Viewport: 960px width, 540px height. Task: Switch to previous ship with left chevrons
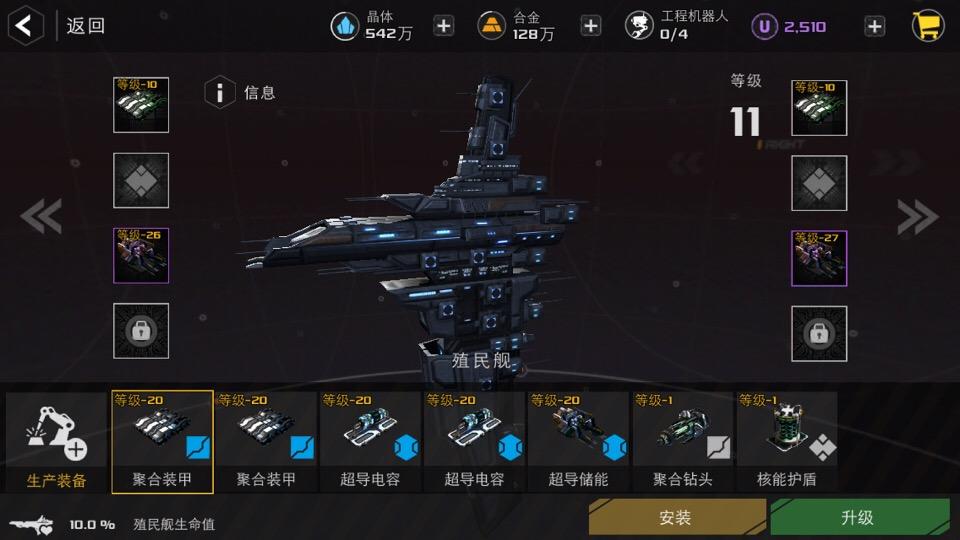tap(41, 216)
